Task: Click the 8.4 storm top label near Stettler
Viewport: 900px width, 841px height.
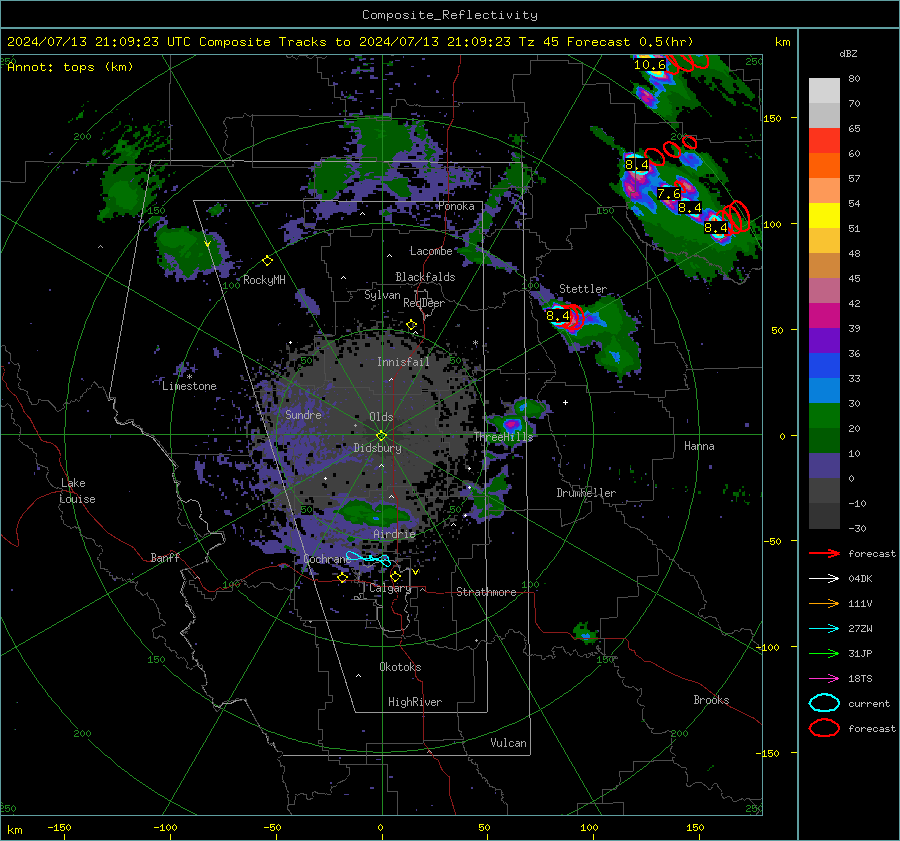Action: [x=557, y=315]
